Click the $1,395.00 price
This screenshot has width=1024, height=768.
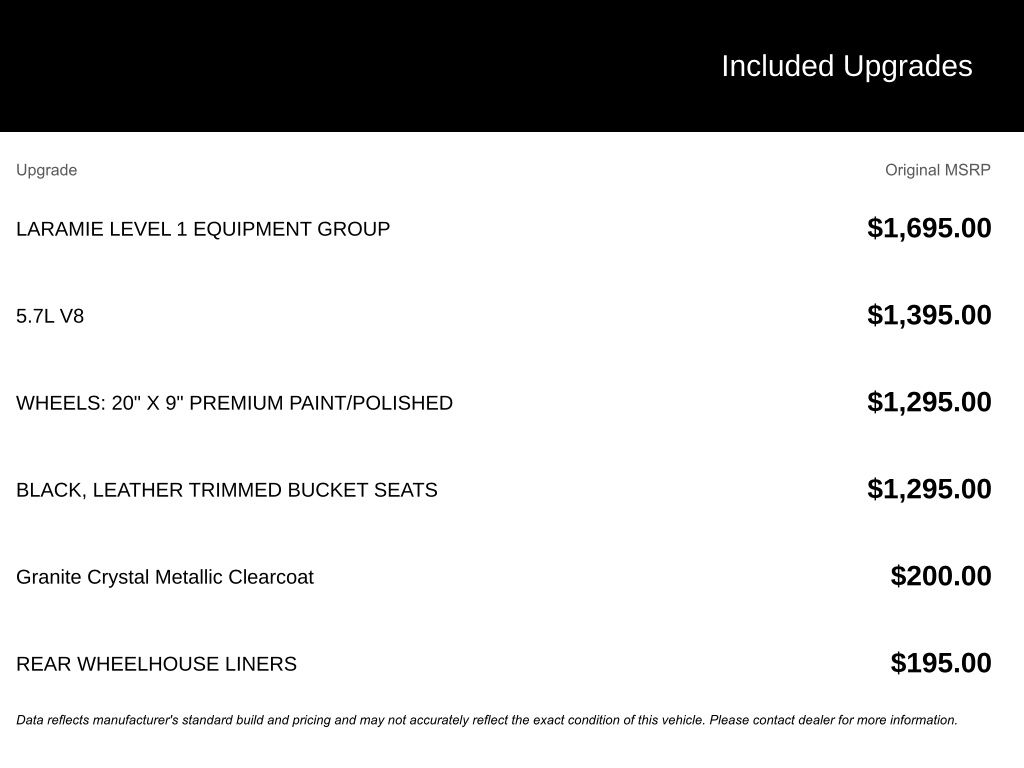click(x=929, y=315)
